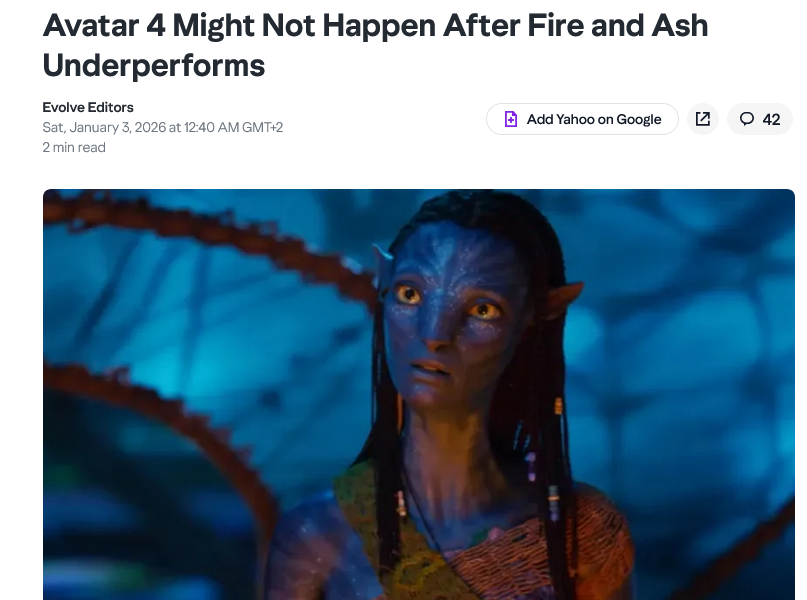Click the Add Yahoo on Google button
Screen dimensions: 807x600
coord(582,119)
